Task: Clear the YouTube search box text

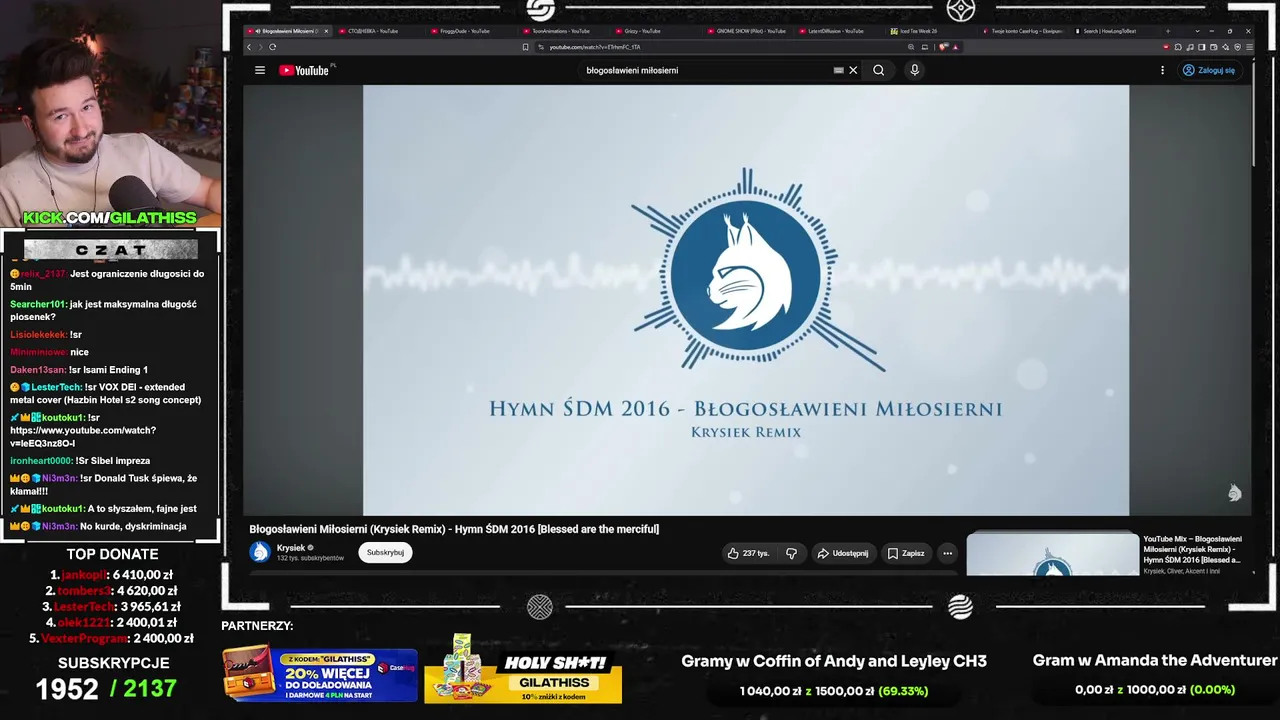Action: (x=853, y=70)
